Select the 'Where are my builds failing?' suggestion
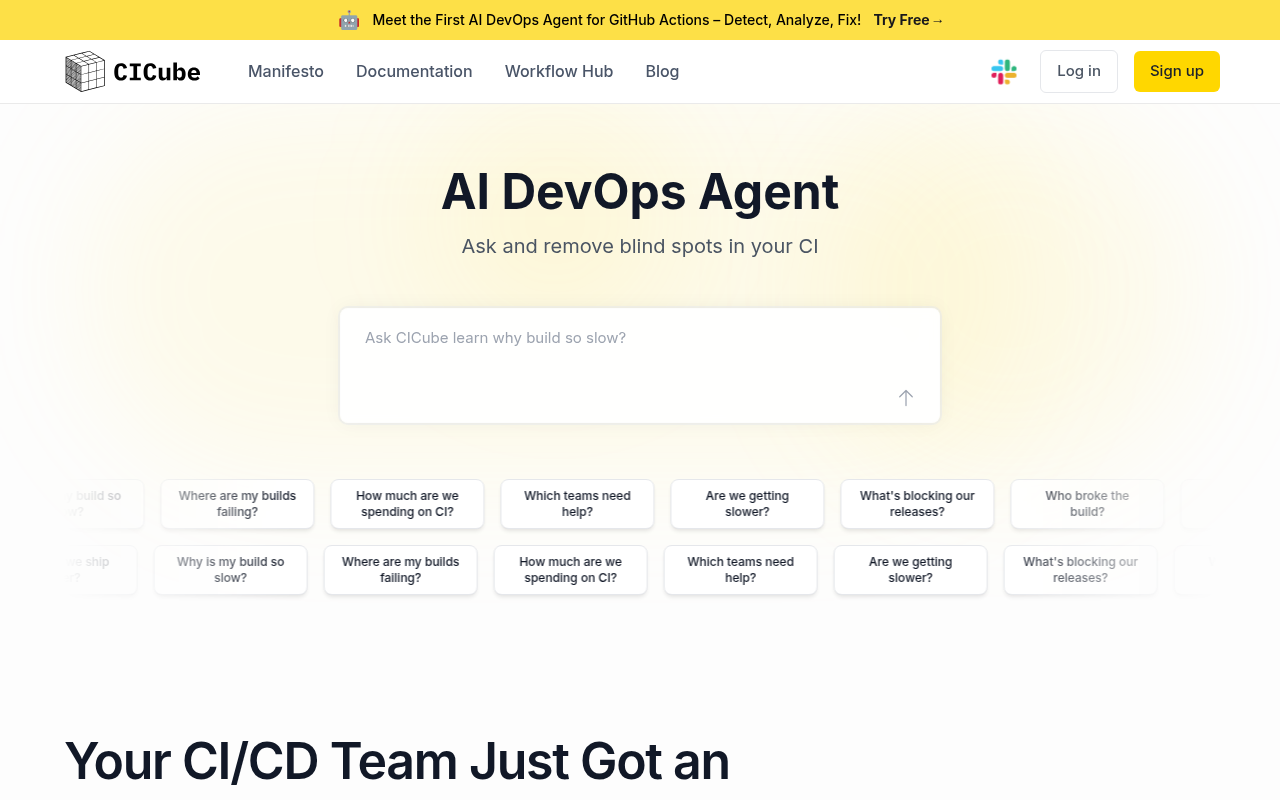 click(x=237, y=504)
